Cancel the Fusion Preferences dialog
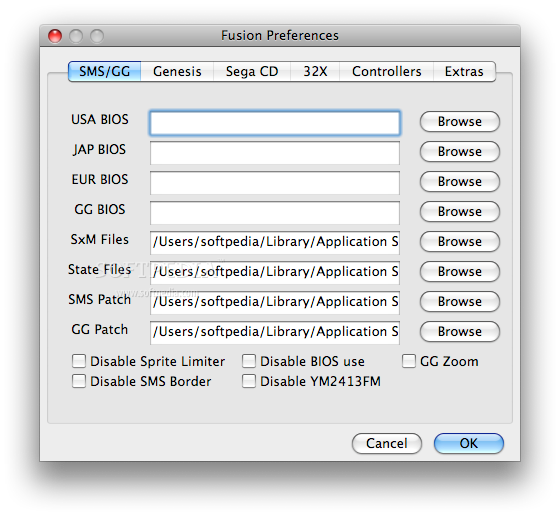Screen dimensions: 560x516 [387, 444]
